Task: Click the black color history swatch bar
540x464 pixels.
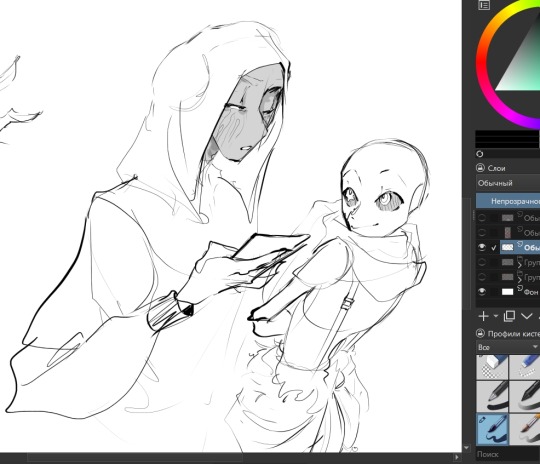Action: point(508,139)
